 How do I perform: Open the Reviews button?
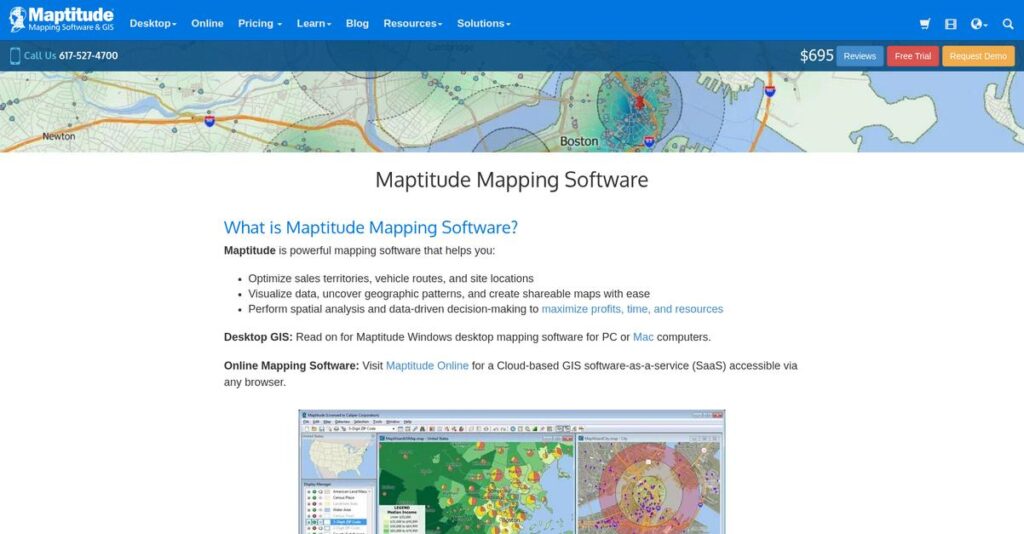[859, 56]
